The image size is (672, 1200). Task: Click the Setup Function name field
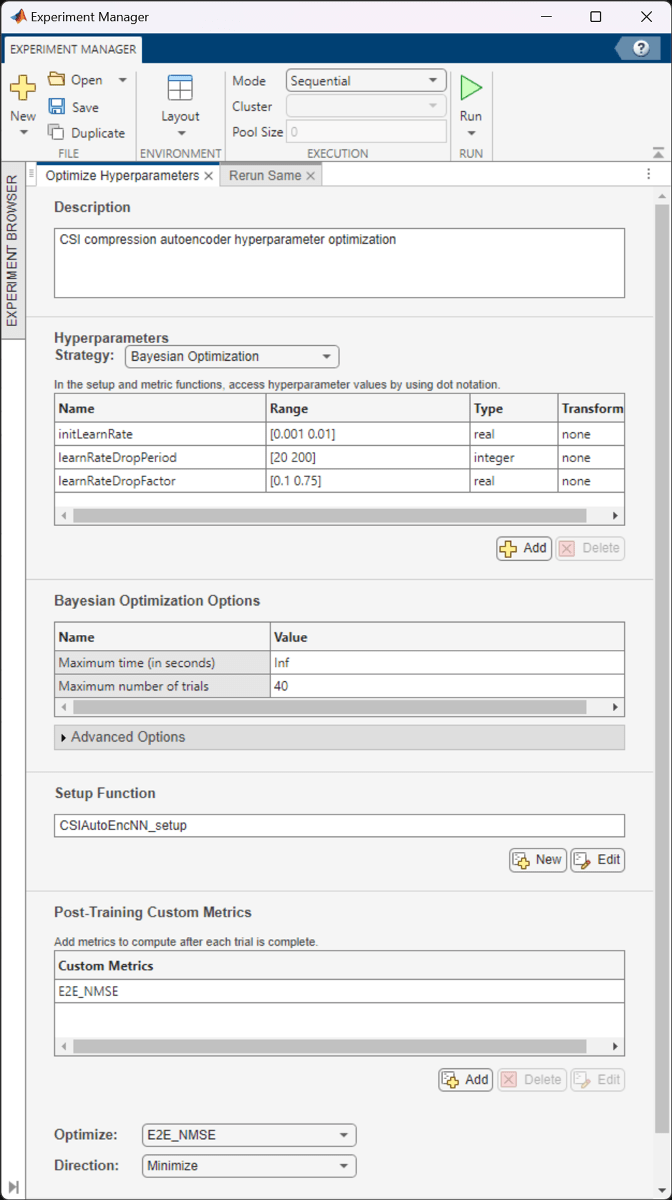coord(339,826)
